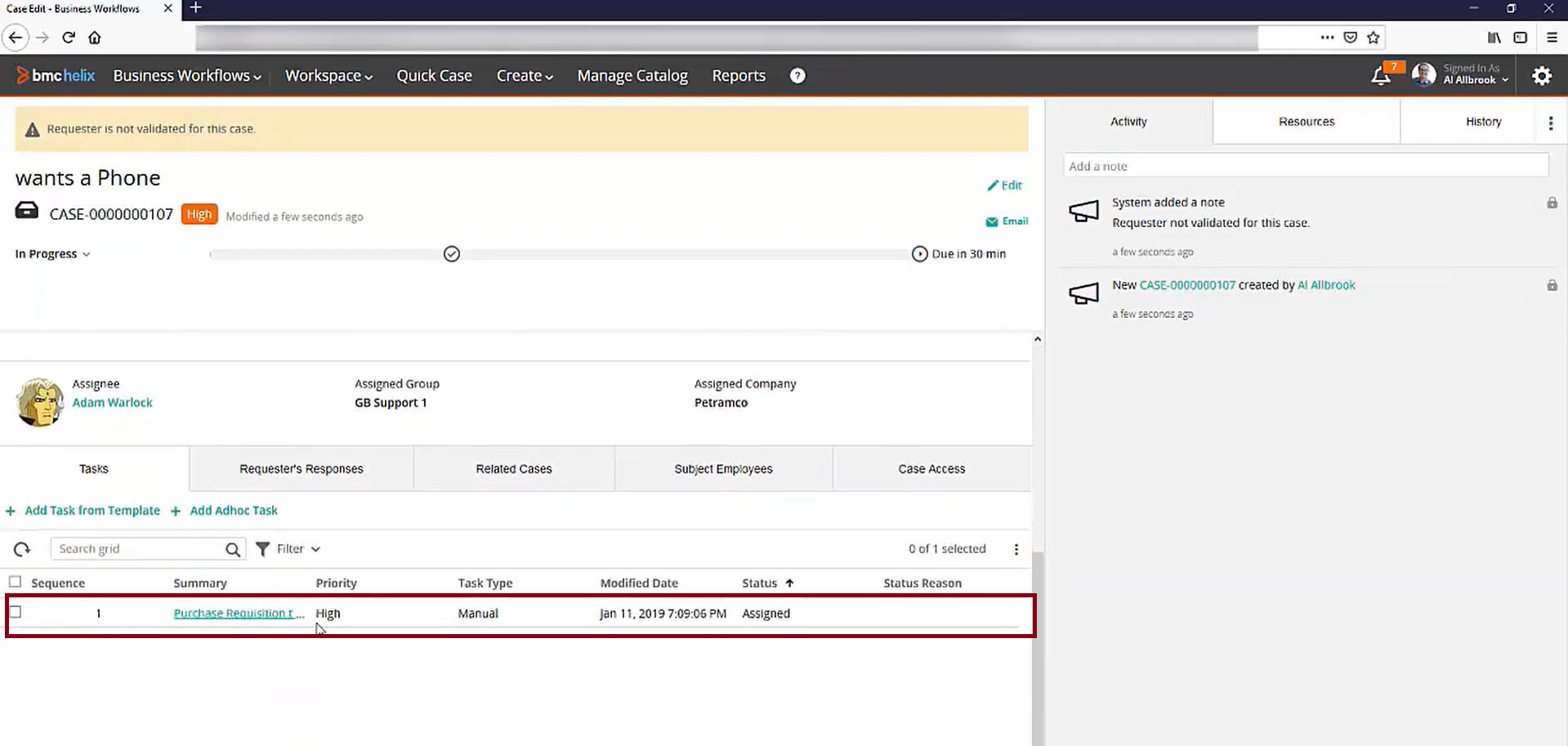Bookmark this page with the star
This screenshot has width=1568, height=746.
[1374, 38]
